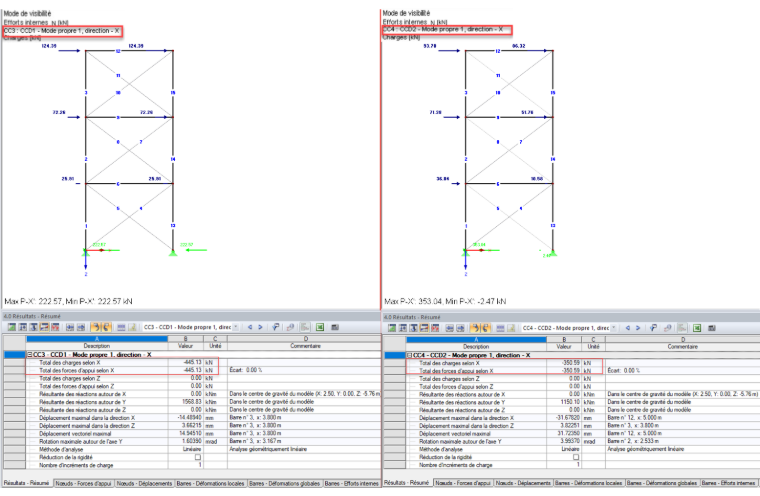This screenshot has width=760, height=496.
Task: Click the red-marked table icon in right results toolbar
Action: click(x=435, y=328)
